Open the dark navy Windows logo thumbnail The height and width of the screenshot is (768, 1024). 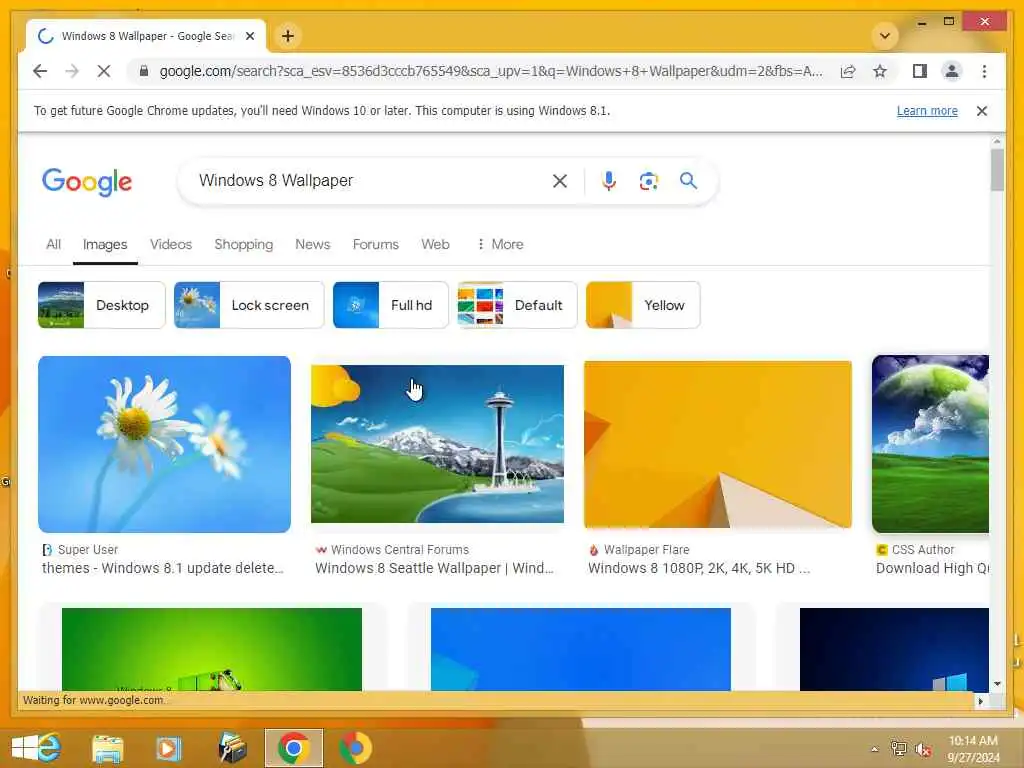pyautogui.click(x=894, y=649)
